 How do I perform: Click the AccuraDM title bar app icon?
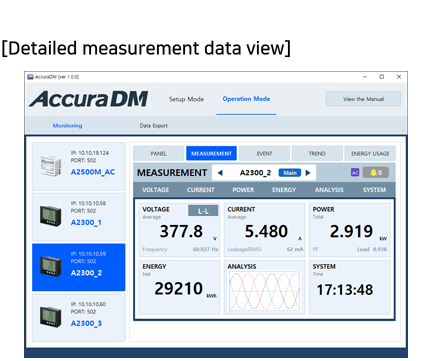[x=30, y=77]
